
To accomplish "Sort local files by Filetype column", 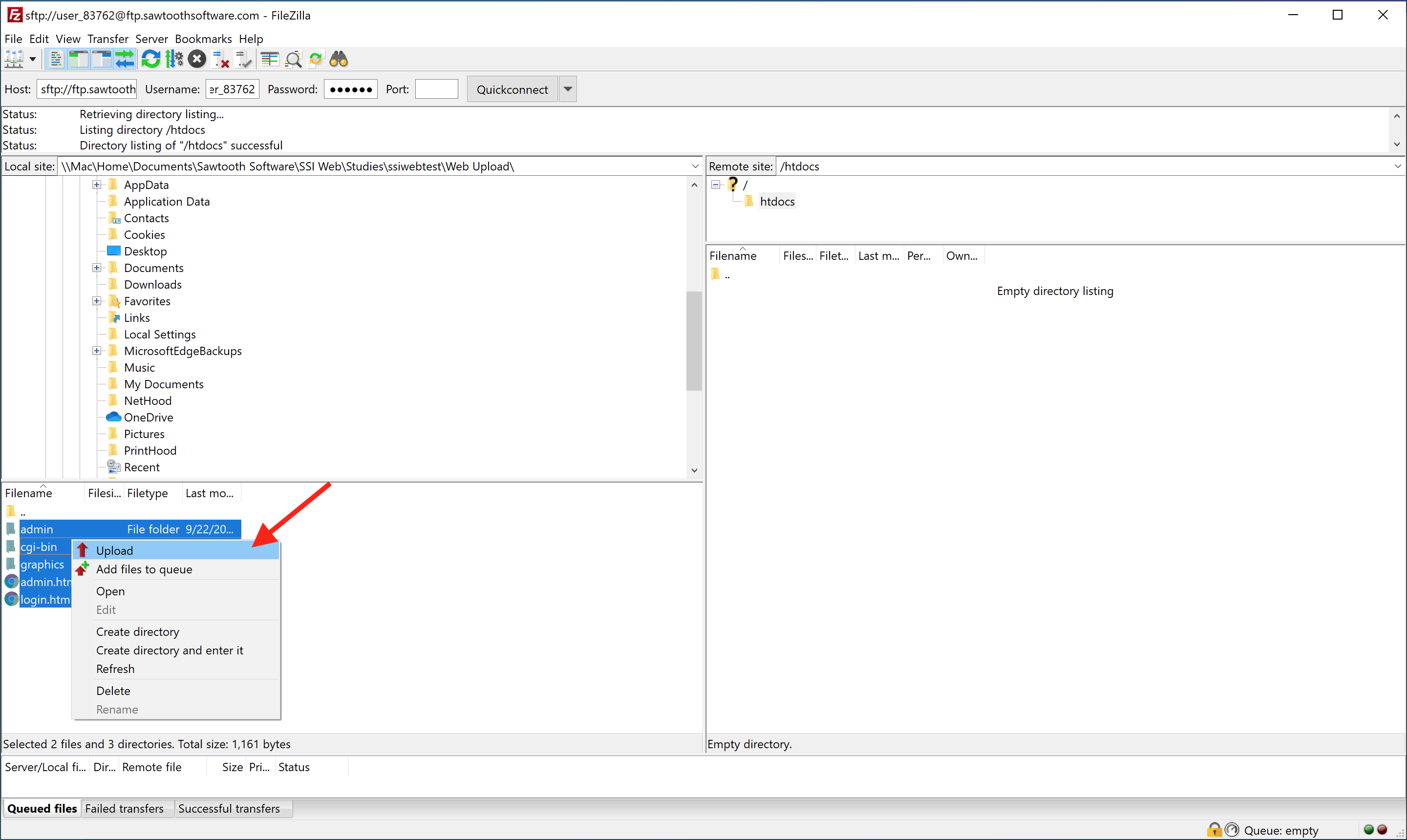I will (153, 493).
